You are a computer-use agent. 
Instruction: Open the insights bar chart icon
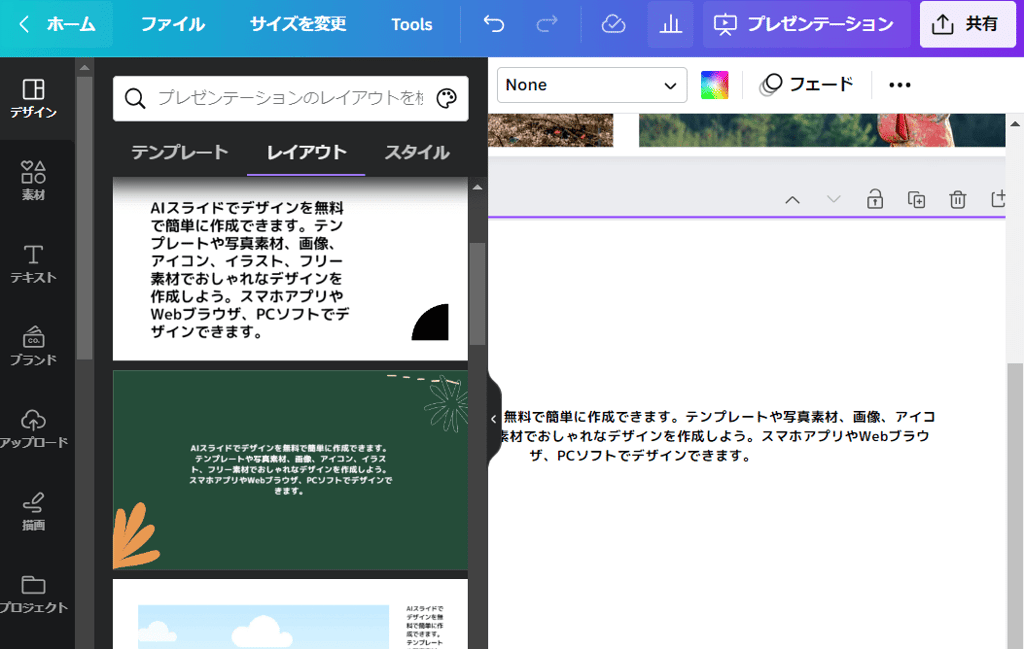click(670, 24)
